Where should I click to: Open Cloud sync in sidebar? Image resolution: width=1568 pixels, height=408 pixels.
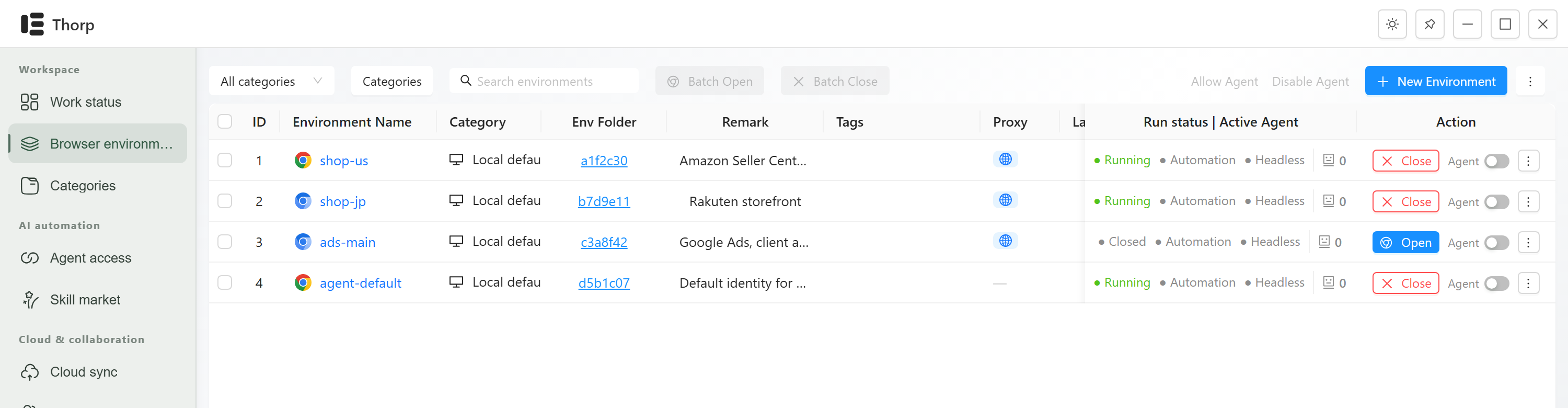coord(97,371)
